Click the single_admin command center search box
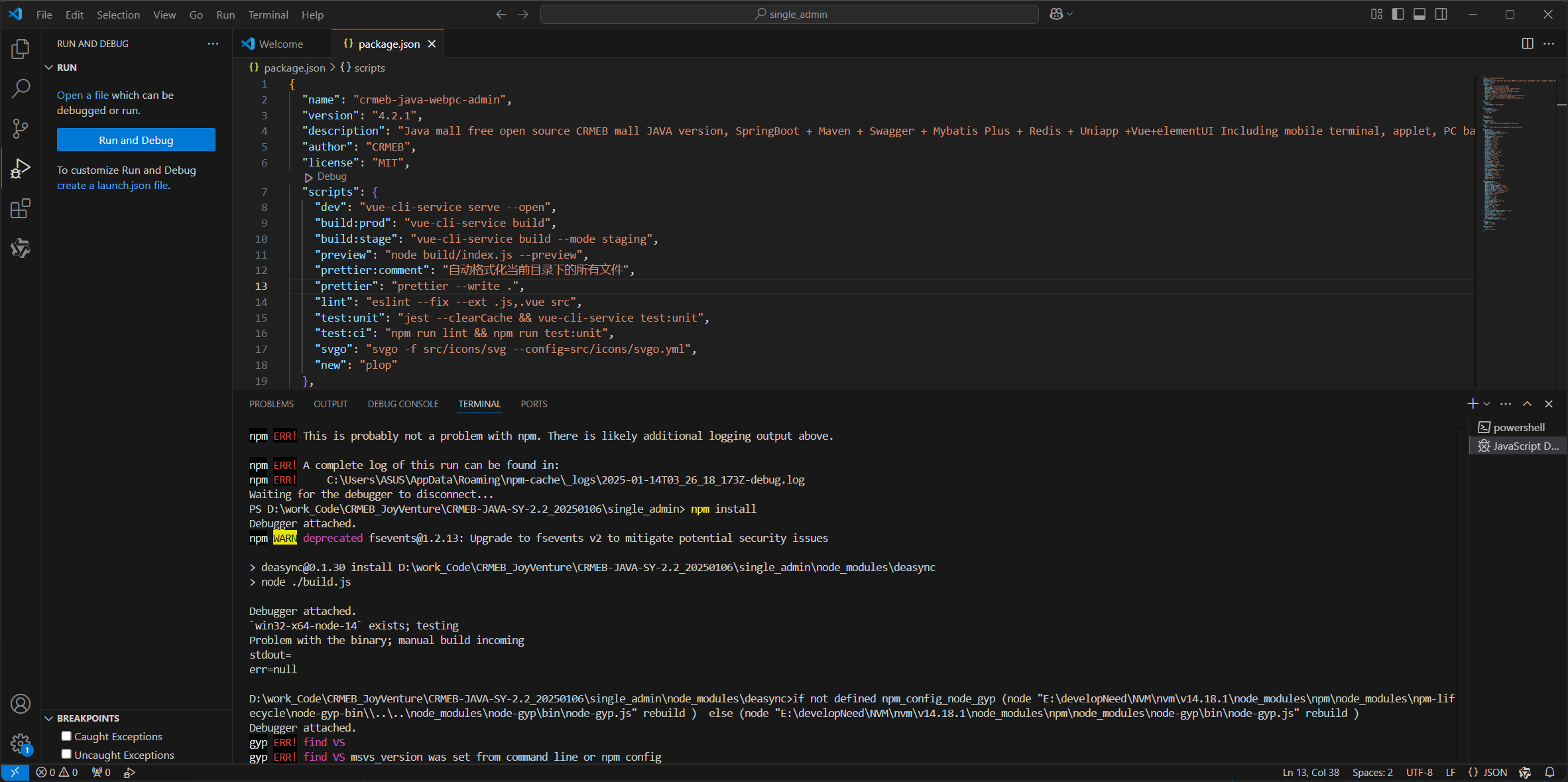This screenshot has width=1568, height=782. (789, 14)
